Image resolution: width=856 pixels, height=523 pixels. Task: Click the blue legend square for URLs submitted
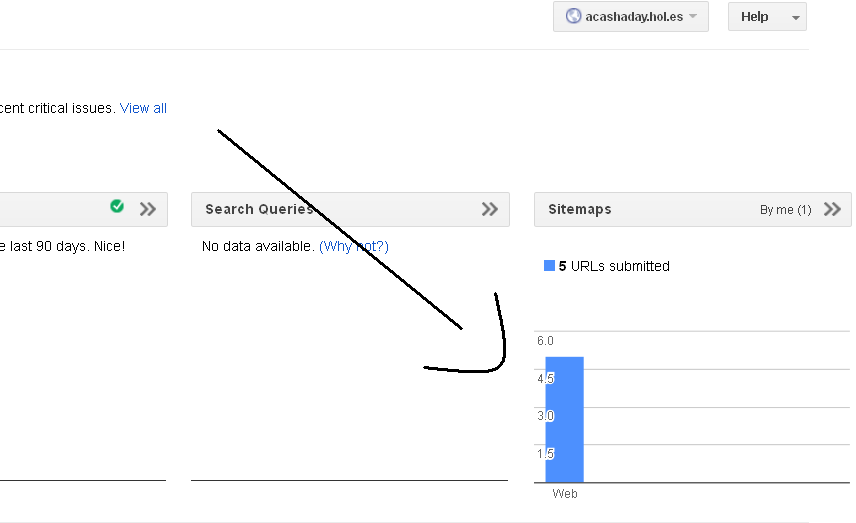[549, 266]
